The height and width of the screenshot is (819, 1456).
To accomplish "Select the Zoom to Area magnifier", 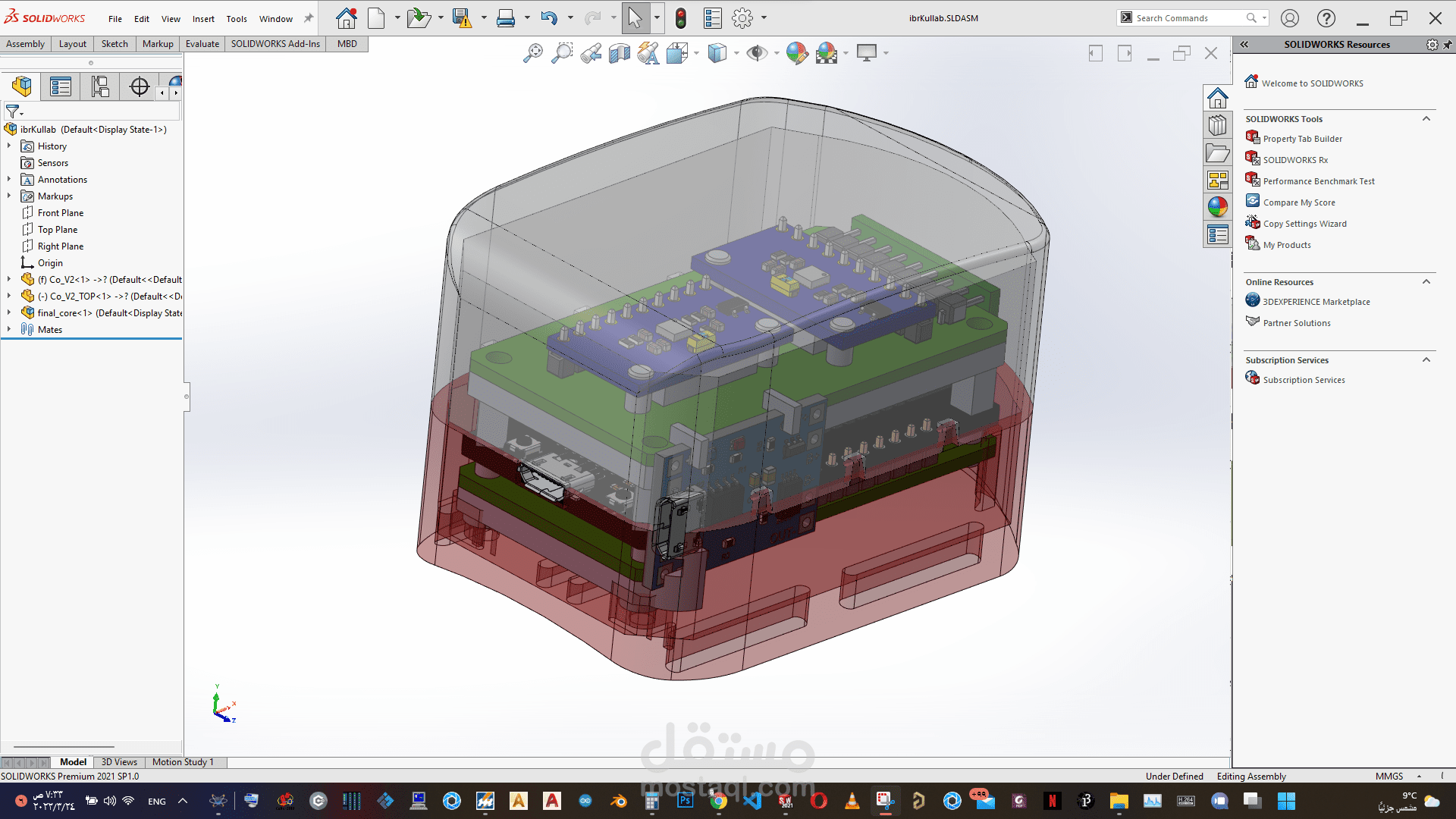I will coord(561,53).
